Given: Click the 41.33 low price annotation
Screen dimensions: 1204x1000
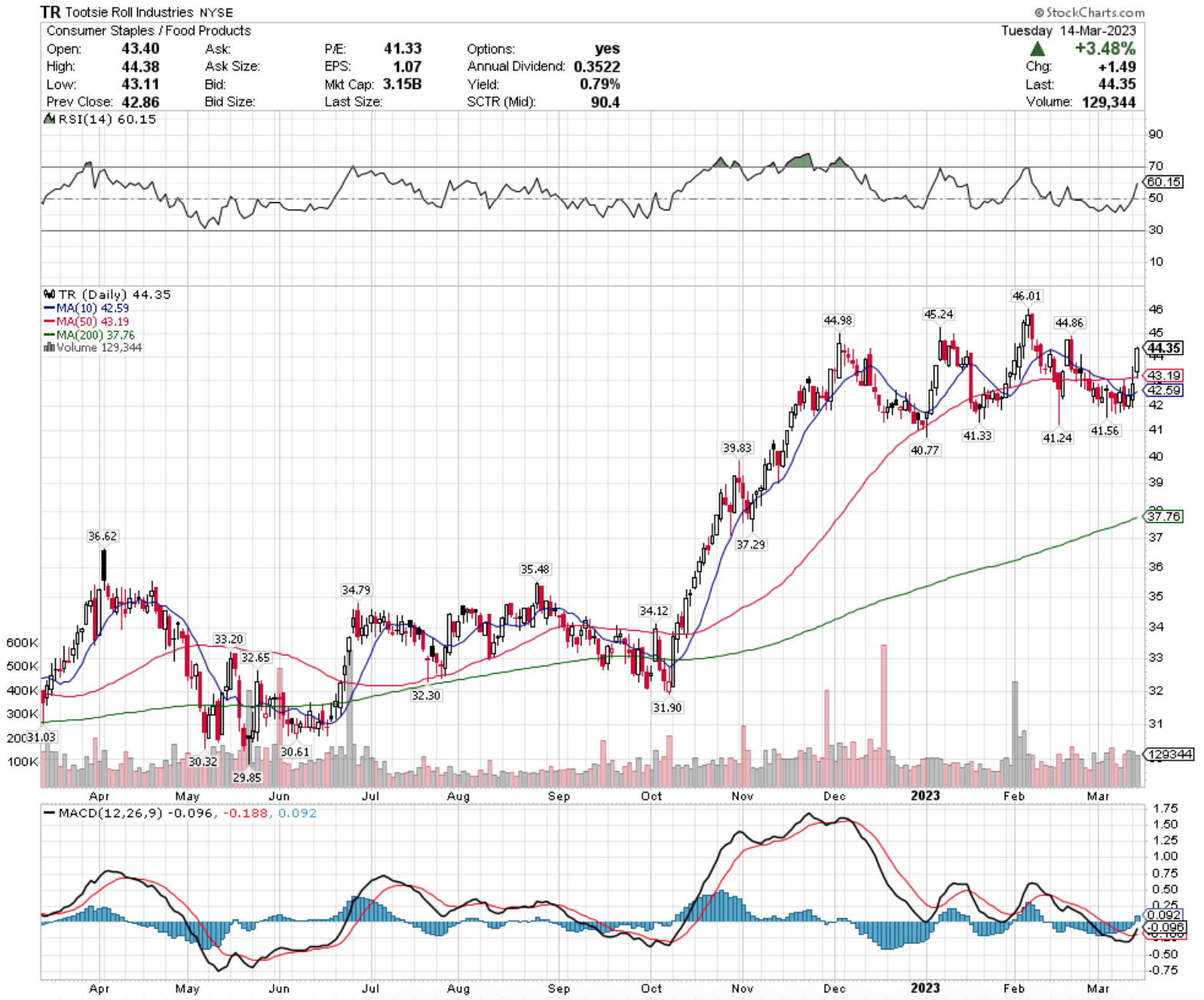Looking at the screenshot, I should click(977, 436).
